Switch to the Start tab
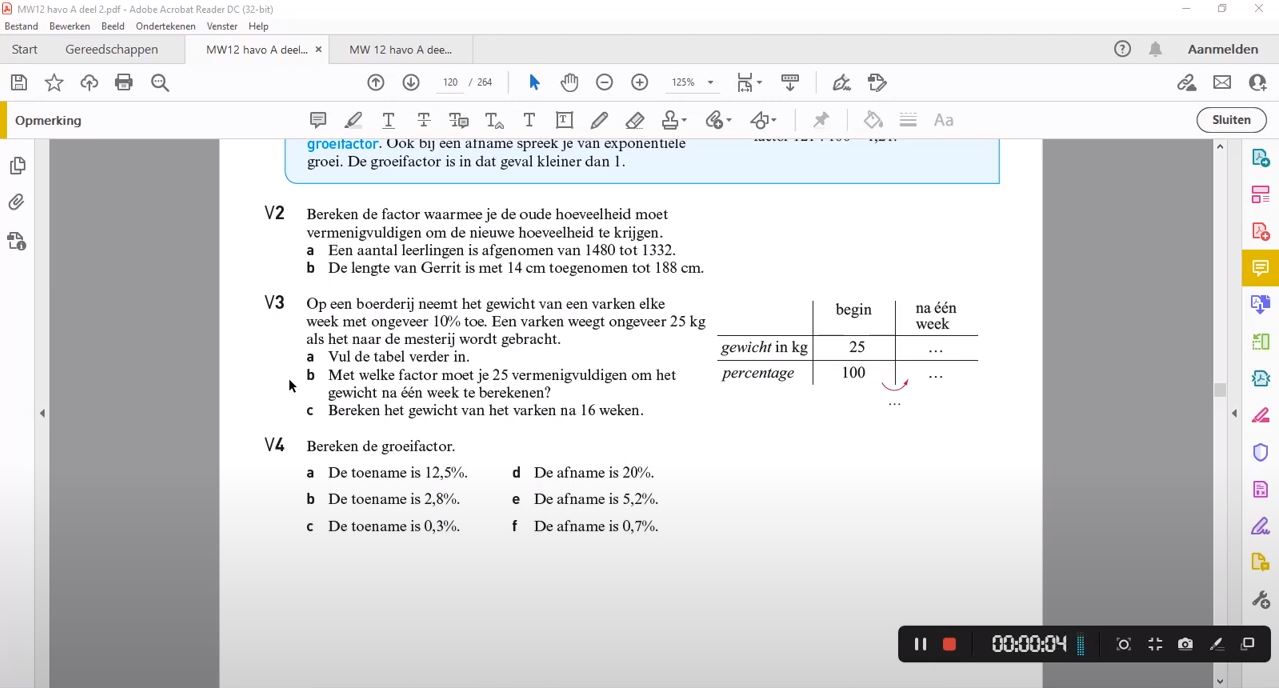This screenshot has height=688, width=1279. (x=25, y=49)
